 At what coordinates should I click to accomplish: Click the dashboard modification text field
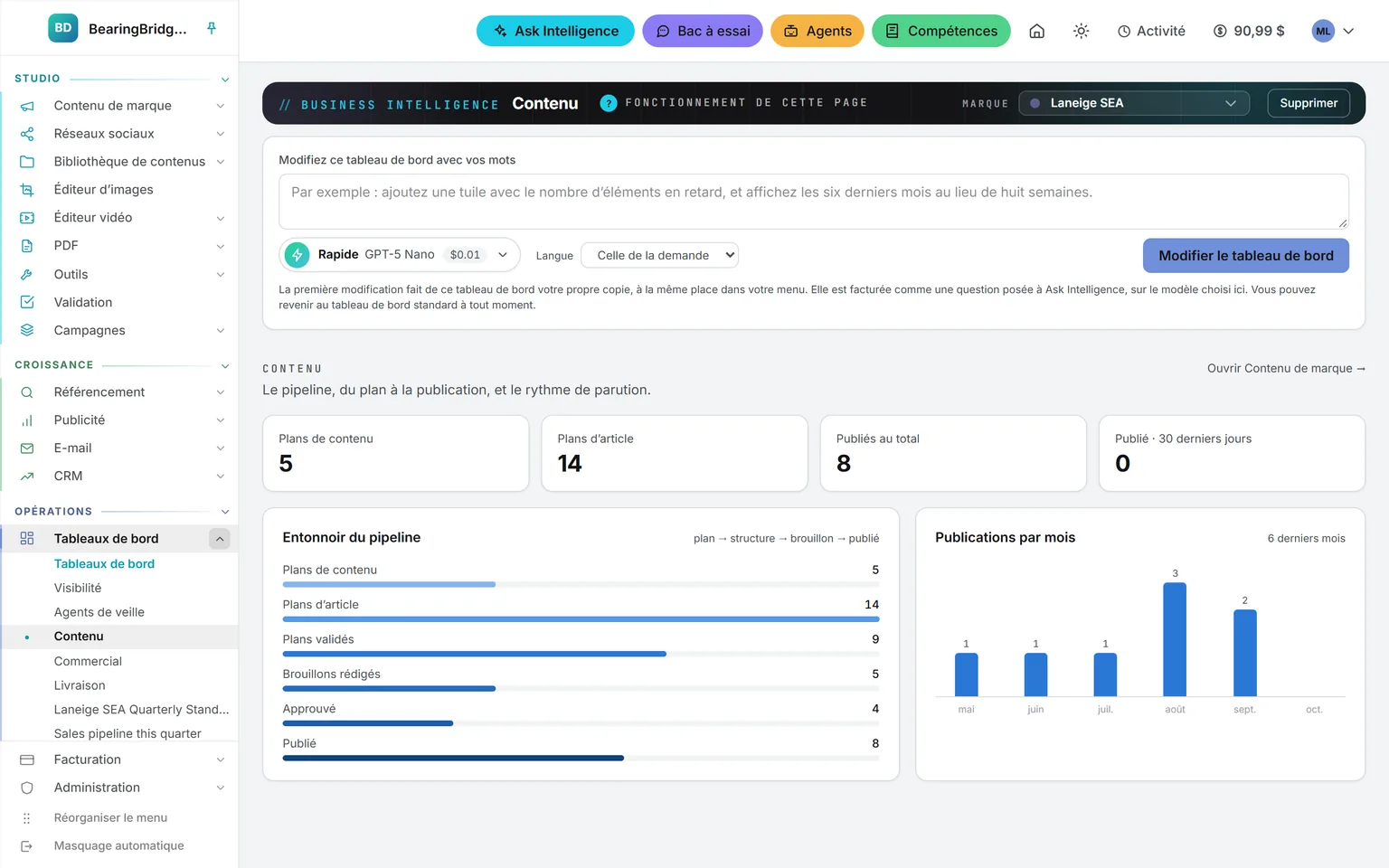click(x=814, y=202)
